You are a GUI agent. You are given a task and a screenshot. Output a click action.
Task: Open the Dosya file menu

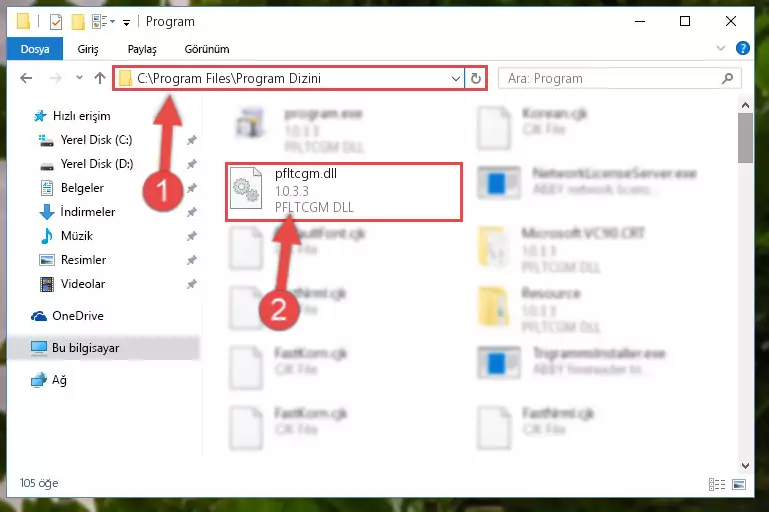click(35, 49)
